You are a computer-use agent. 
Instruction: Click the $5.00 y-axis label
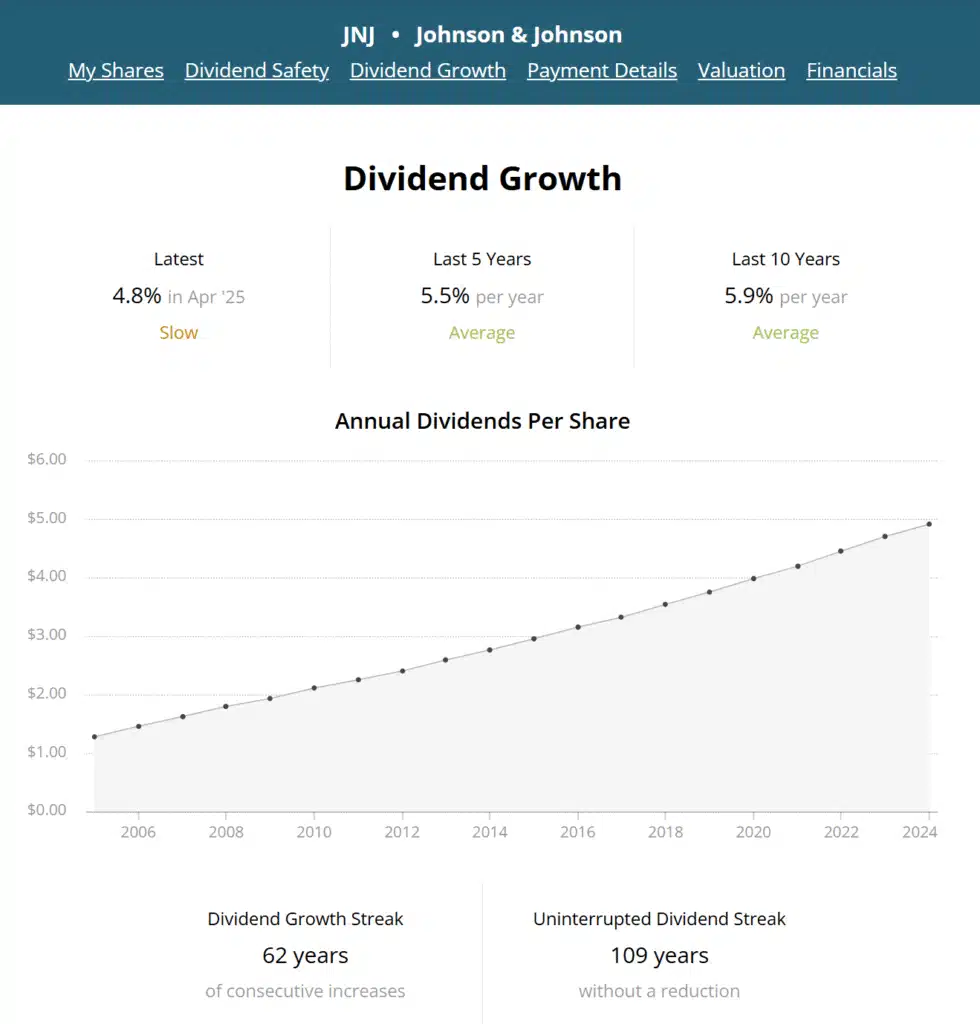[46, 518]
